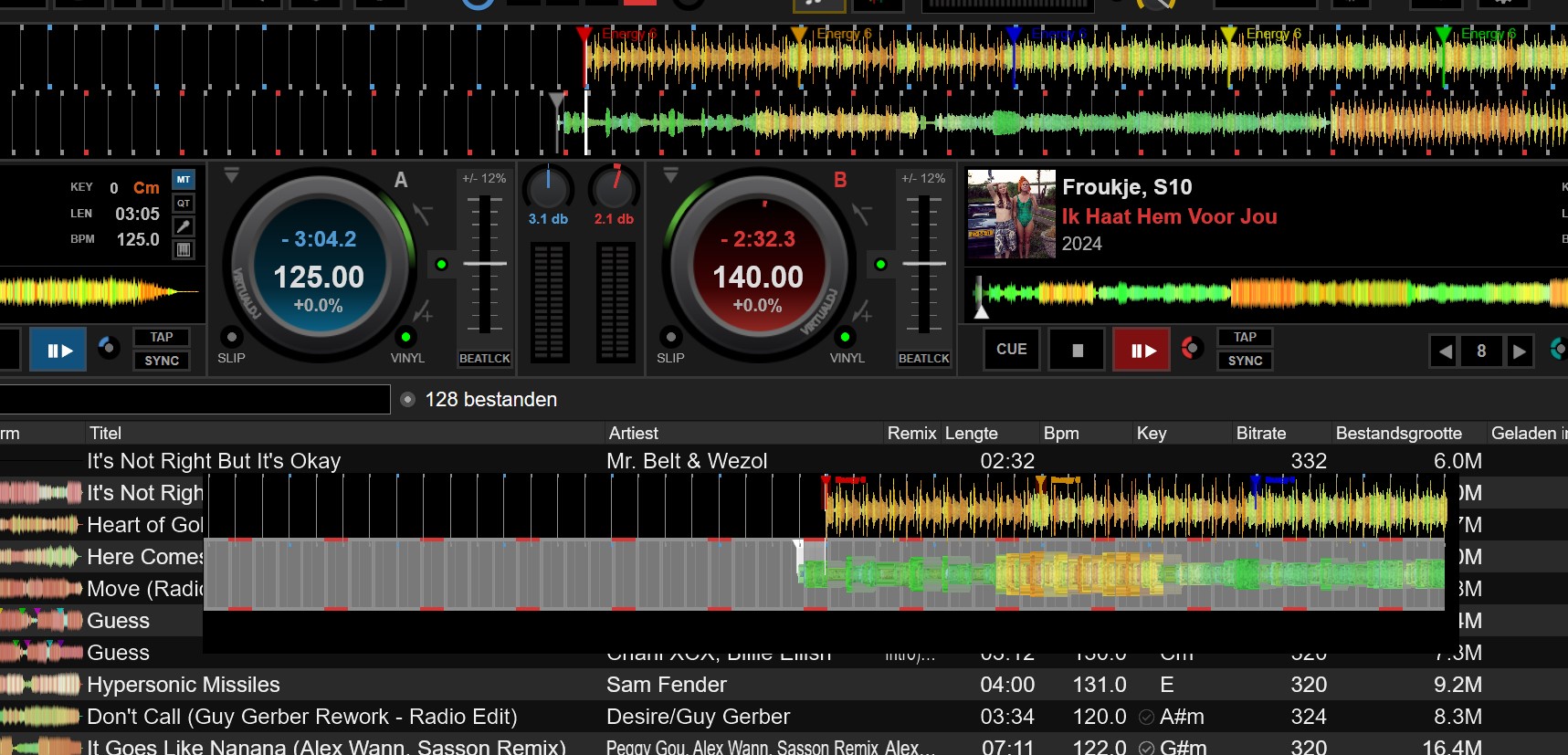Toggle BEATLCK on deck A
1568x755 pixels.
click(484, 359)
